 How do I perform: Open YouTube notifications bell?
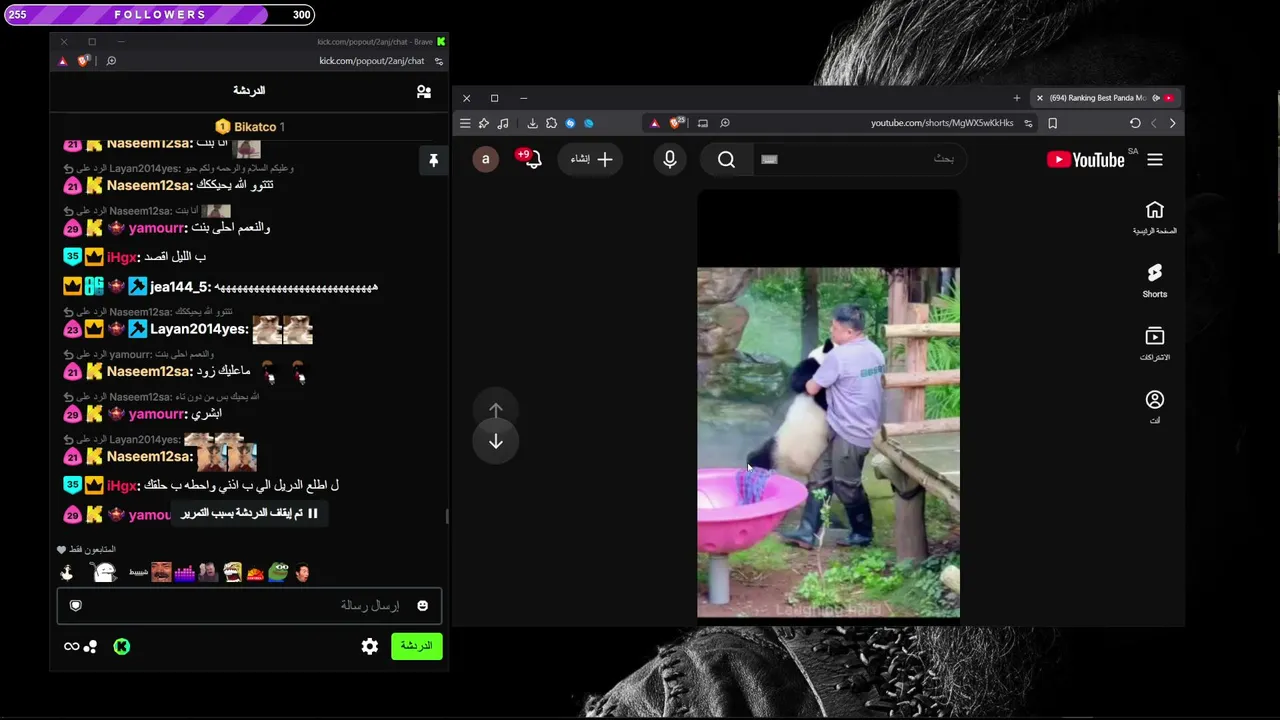[x=531, y=158]
